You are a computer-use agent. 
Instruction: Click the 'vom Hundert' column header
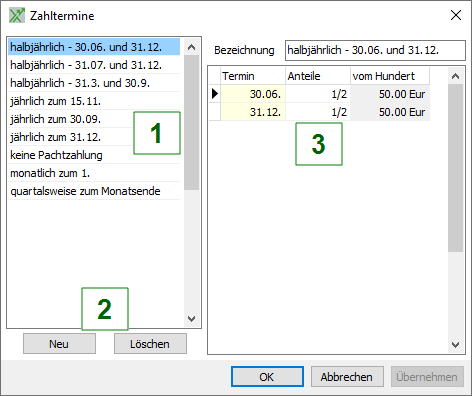(390, 76)
